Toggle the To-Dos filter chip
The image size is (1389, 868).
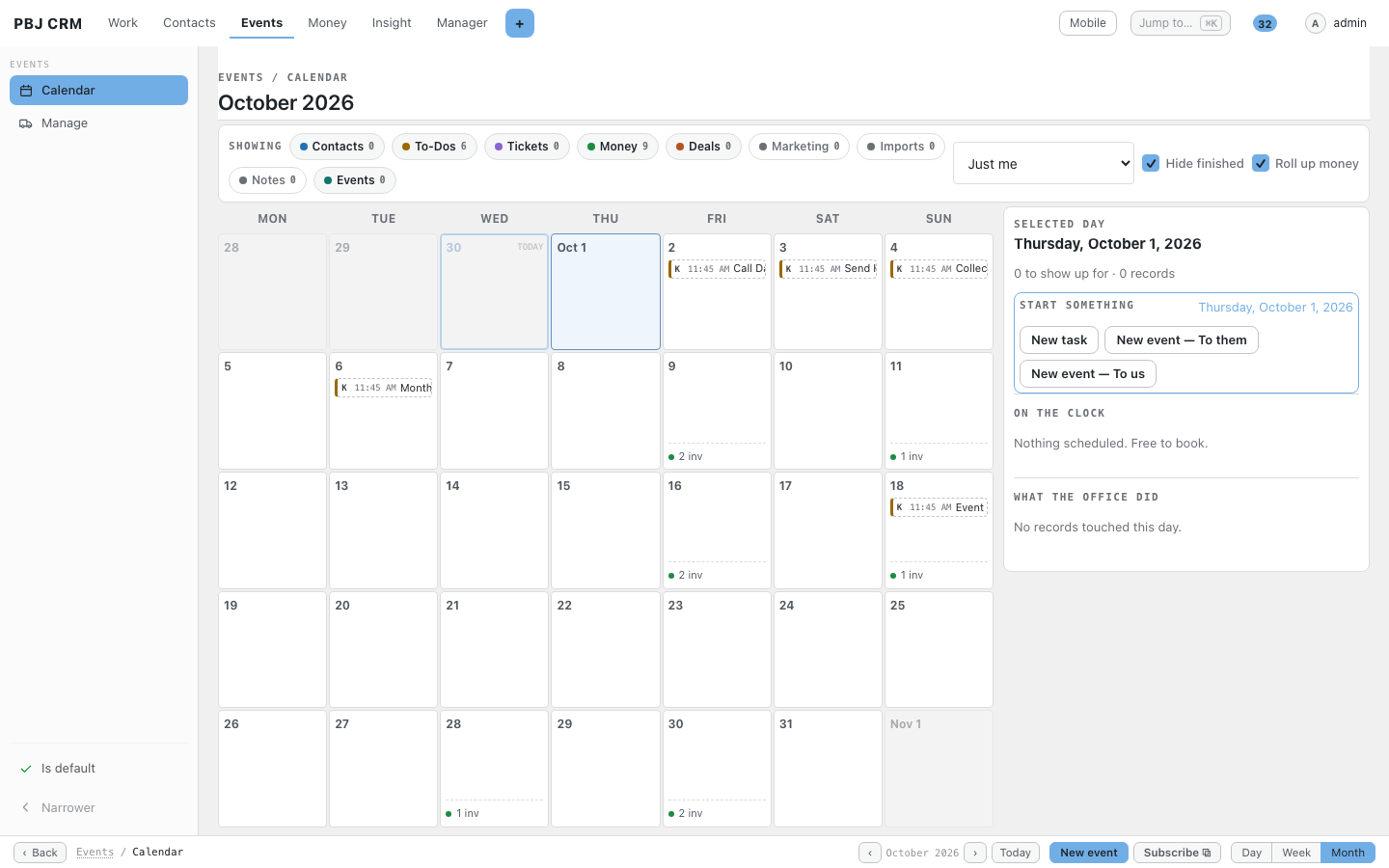[434, 147]
